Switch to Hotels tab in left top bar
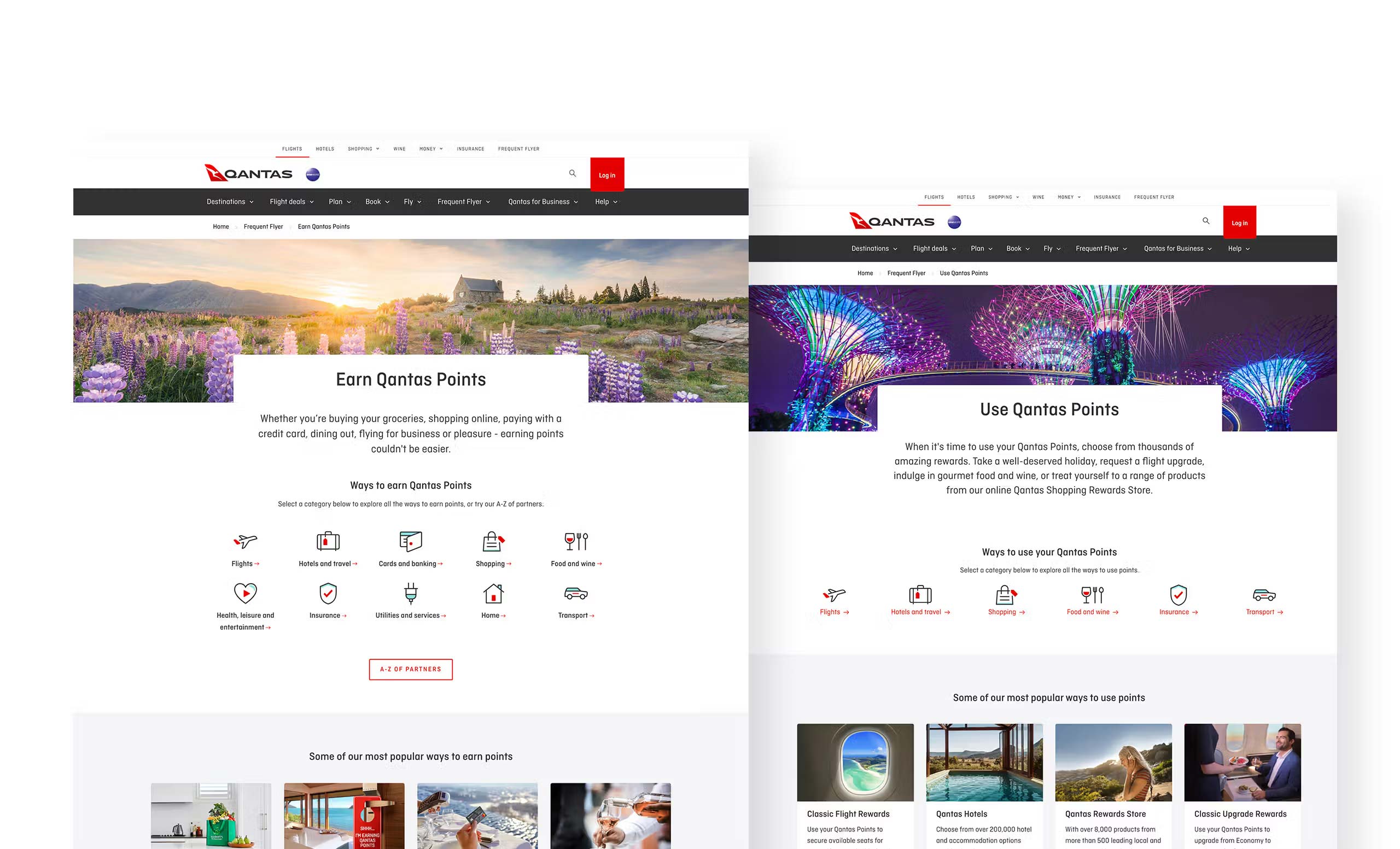This screenshot has height=849, width=1400. pos(325,149)
